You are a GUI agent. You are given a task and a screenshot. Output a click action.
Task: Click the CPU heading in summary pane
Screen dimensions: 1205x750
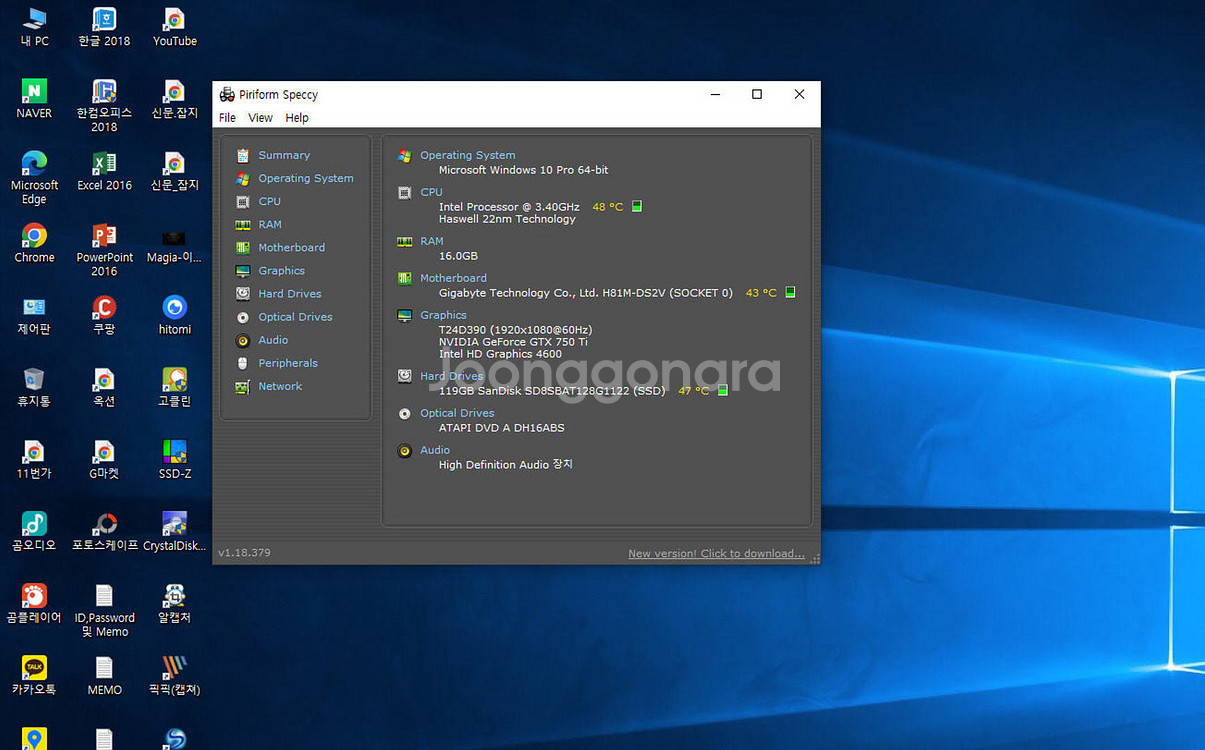pyautogui.click(x=431, y=192)
